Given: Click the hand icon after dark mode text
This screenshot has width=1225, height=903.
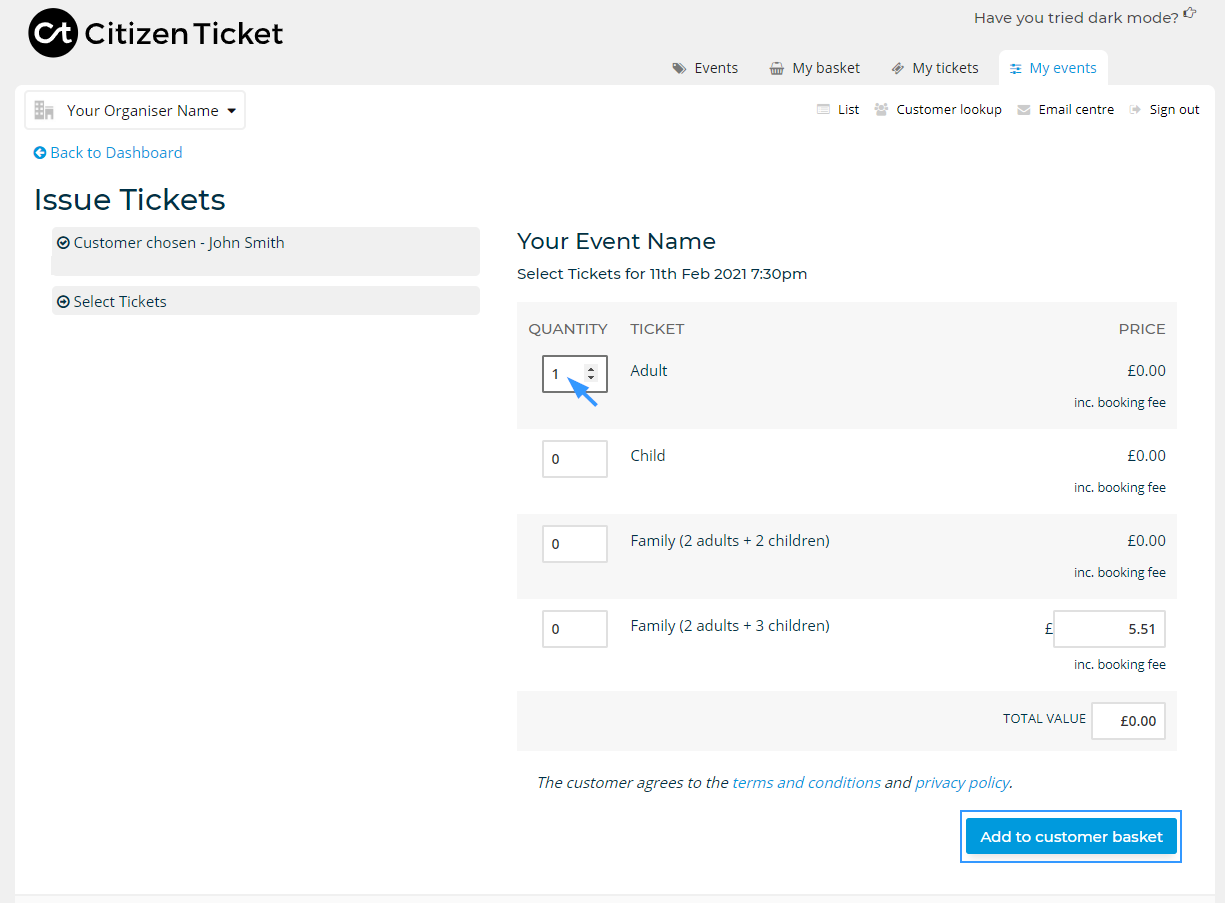Looking at the screenshot, I should 1191,12.
